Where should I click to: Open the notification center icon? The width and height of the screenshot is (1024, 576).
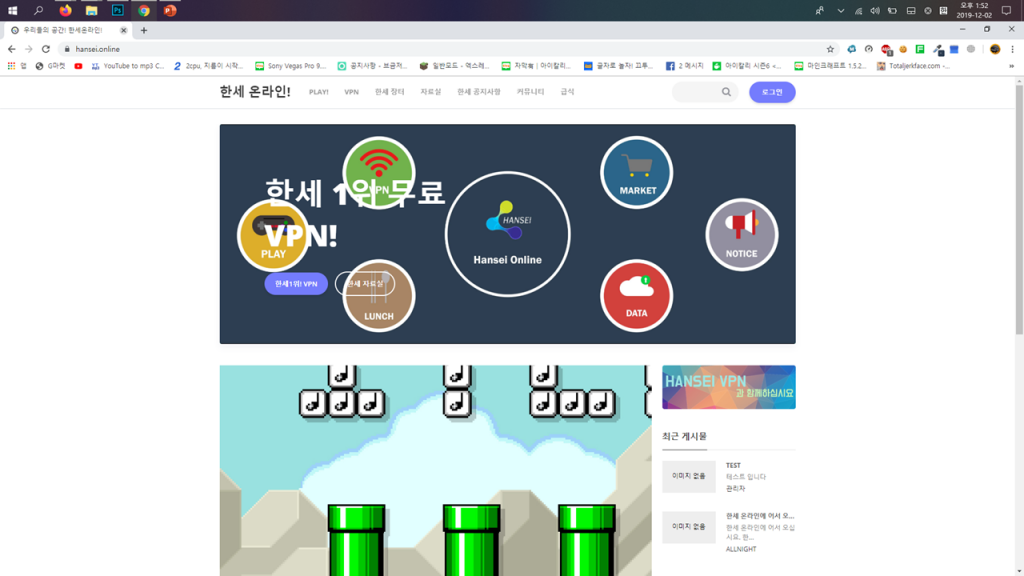[1006, 10]
